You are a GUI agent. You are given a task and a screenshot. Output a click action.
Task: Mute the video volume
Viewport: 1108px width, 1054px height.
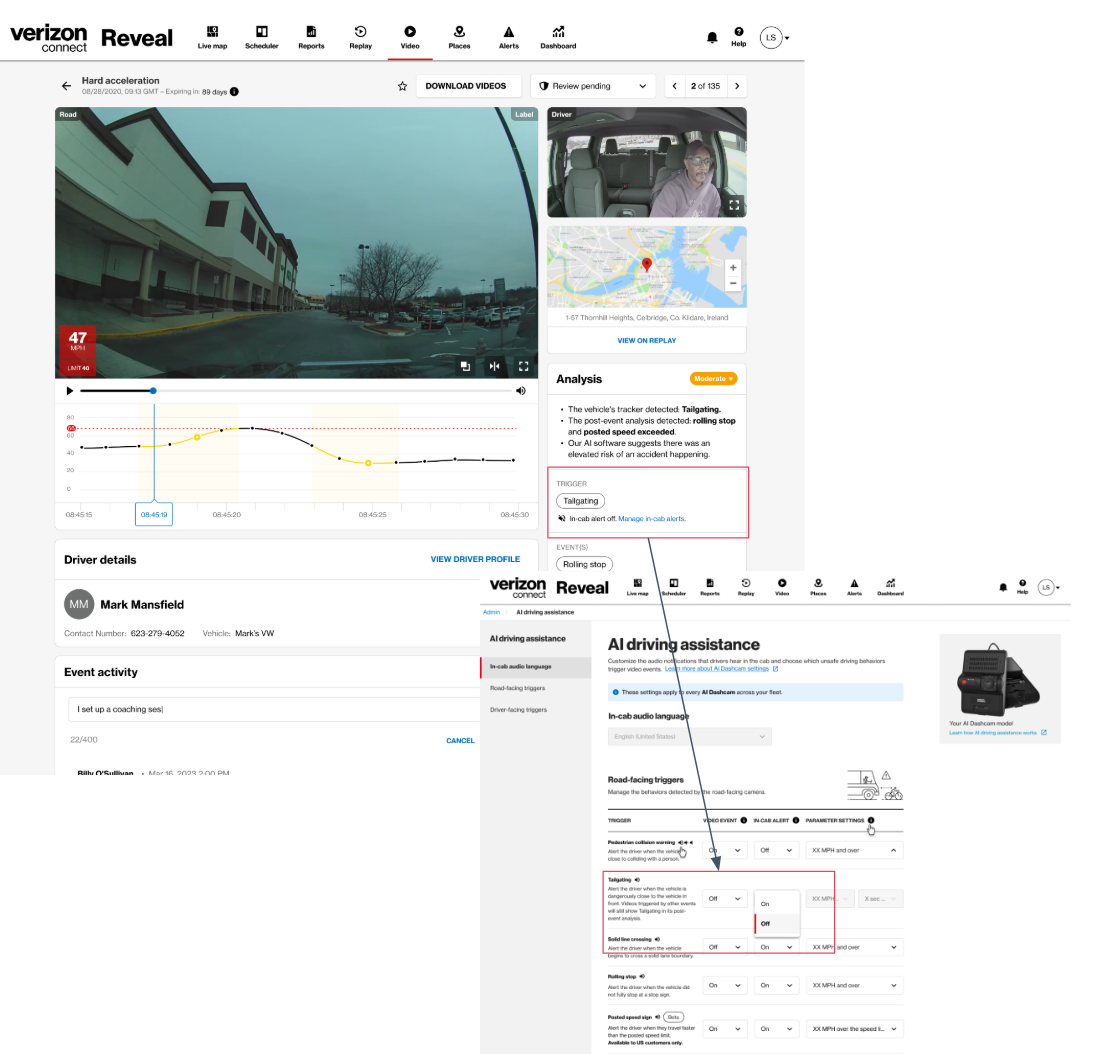(x=521, y=391)
